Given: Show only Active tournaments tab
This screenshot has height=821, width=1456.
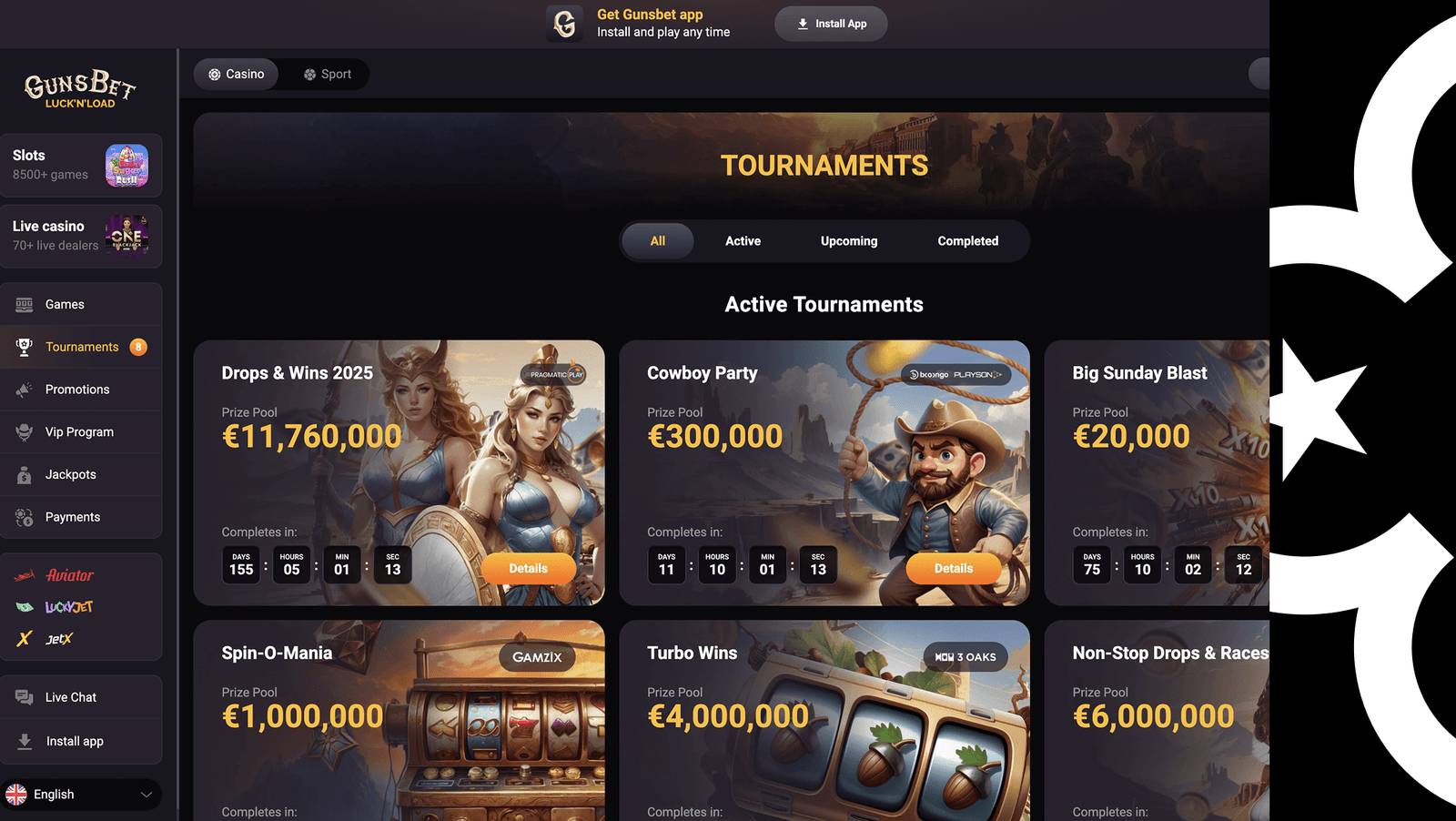Looking at the screenshot, I should (x=743, y=241).
